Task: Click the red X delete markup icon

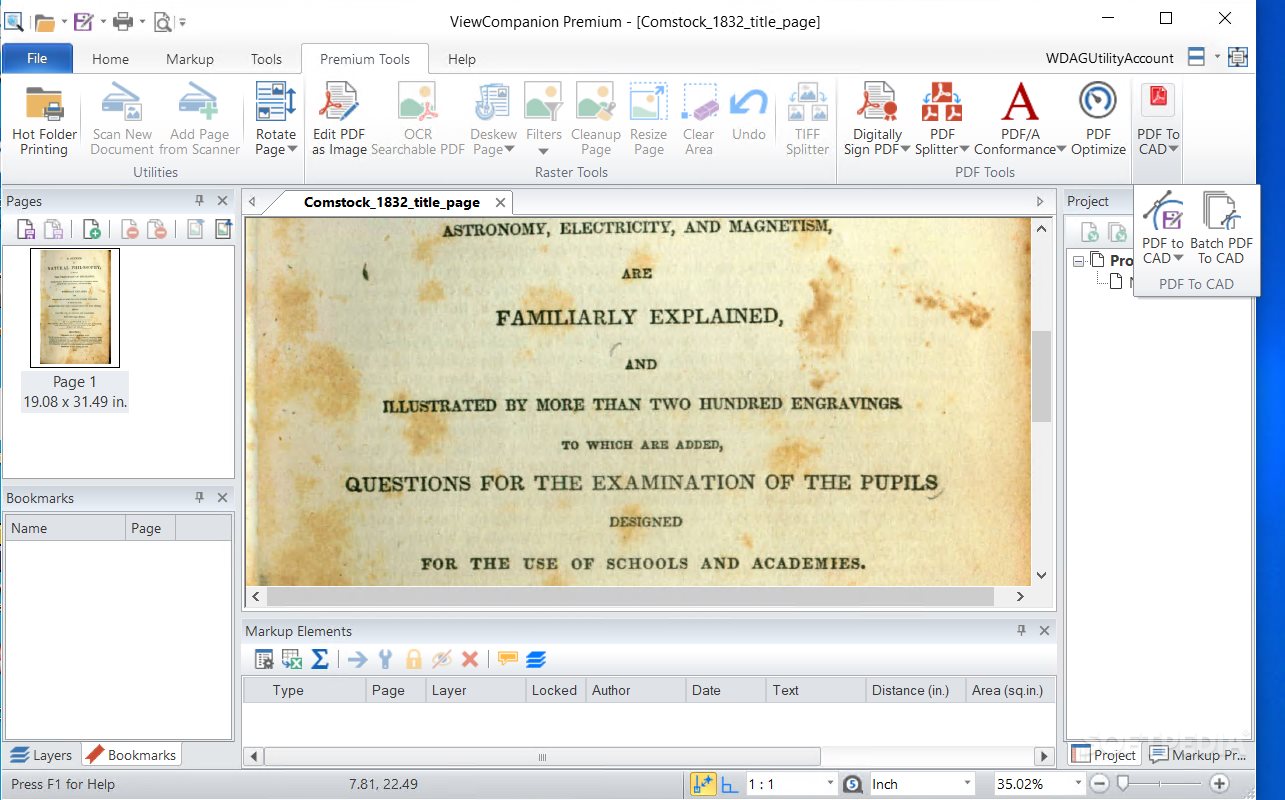Action: pos(469,659)
